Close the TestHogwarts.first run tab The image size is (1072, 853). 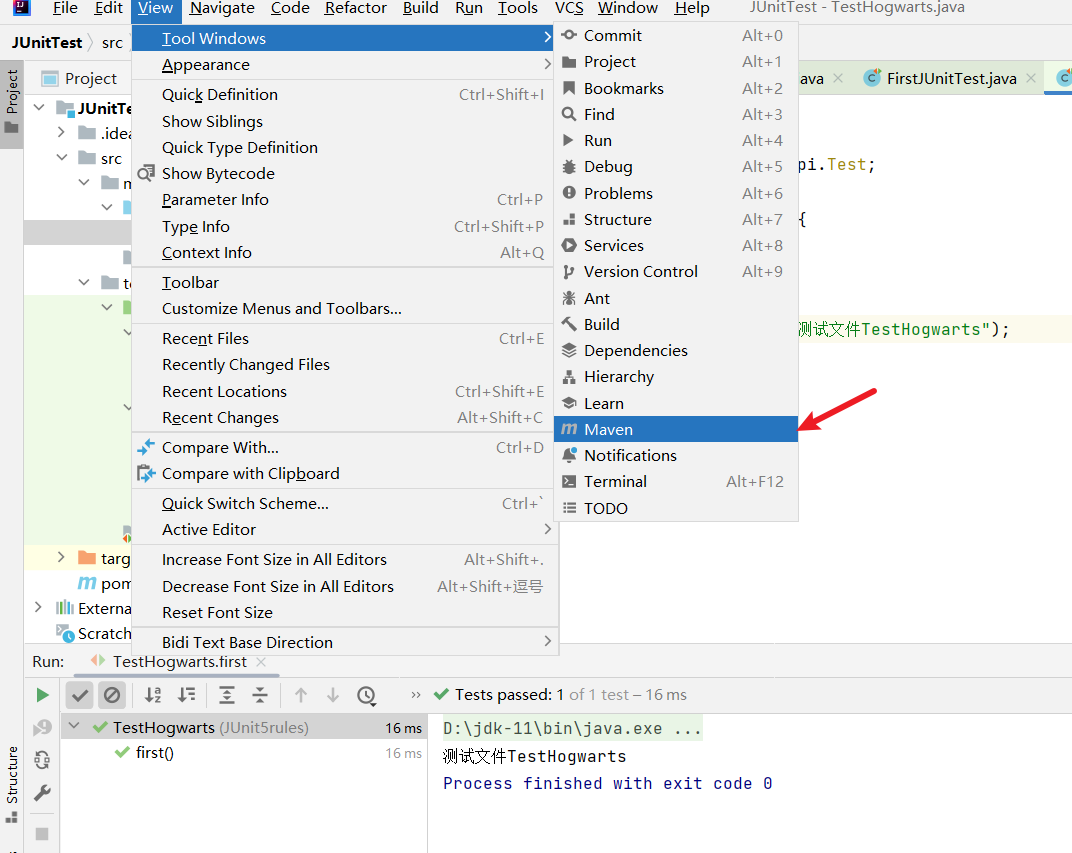tap(262, 662)
